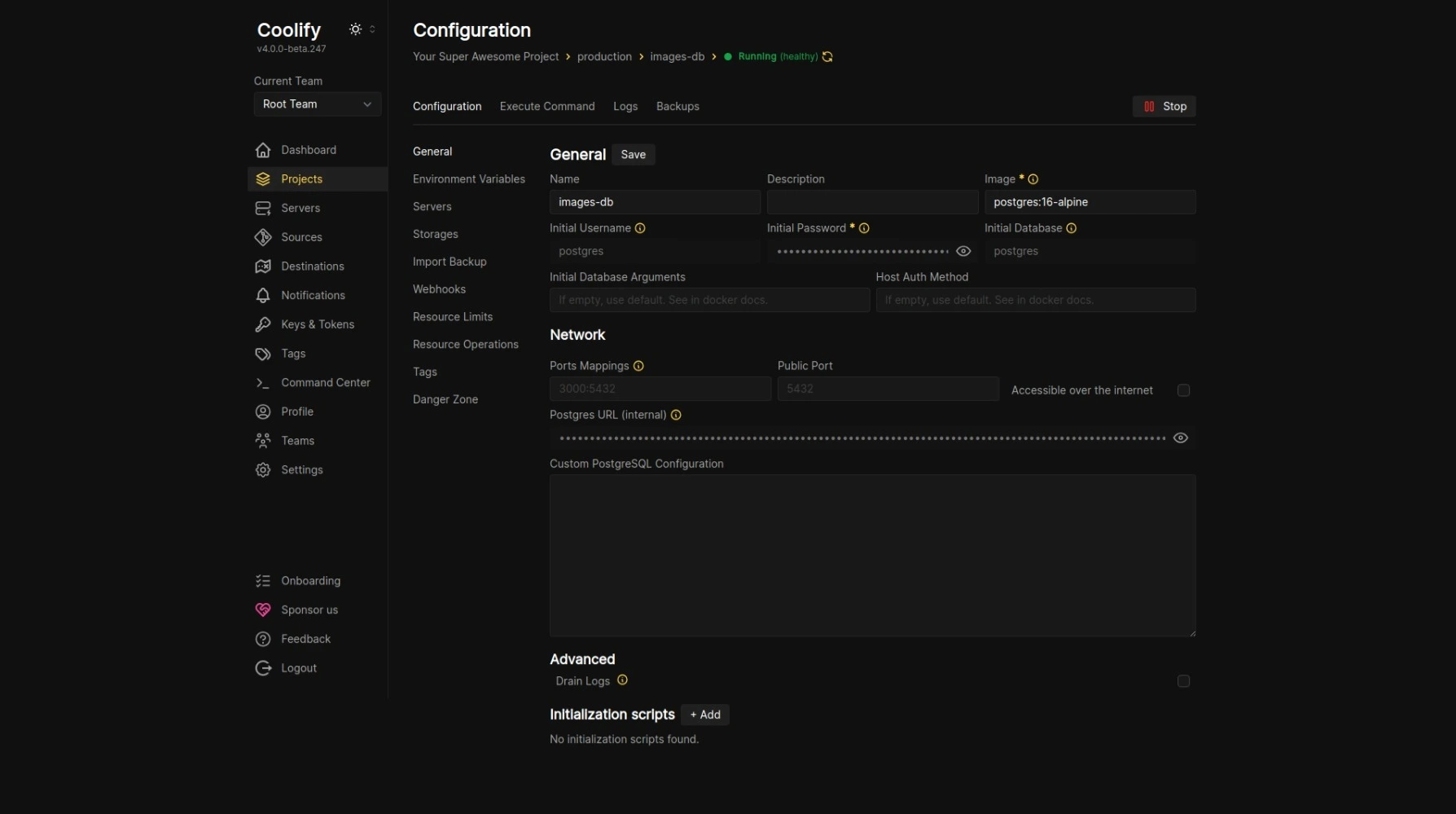Stop the running images-db database
Image resolution: width=1456 pixels, height=814 pixels.
point(1164,106)
